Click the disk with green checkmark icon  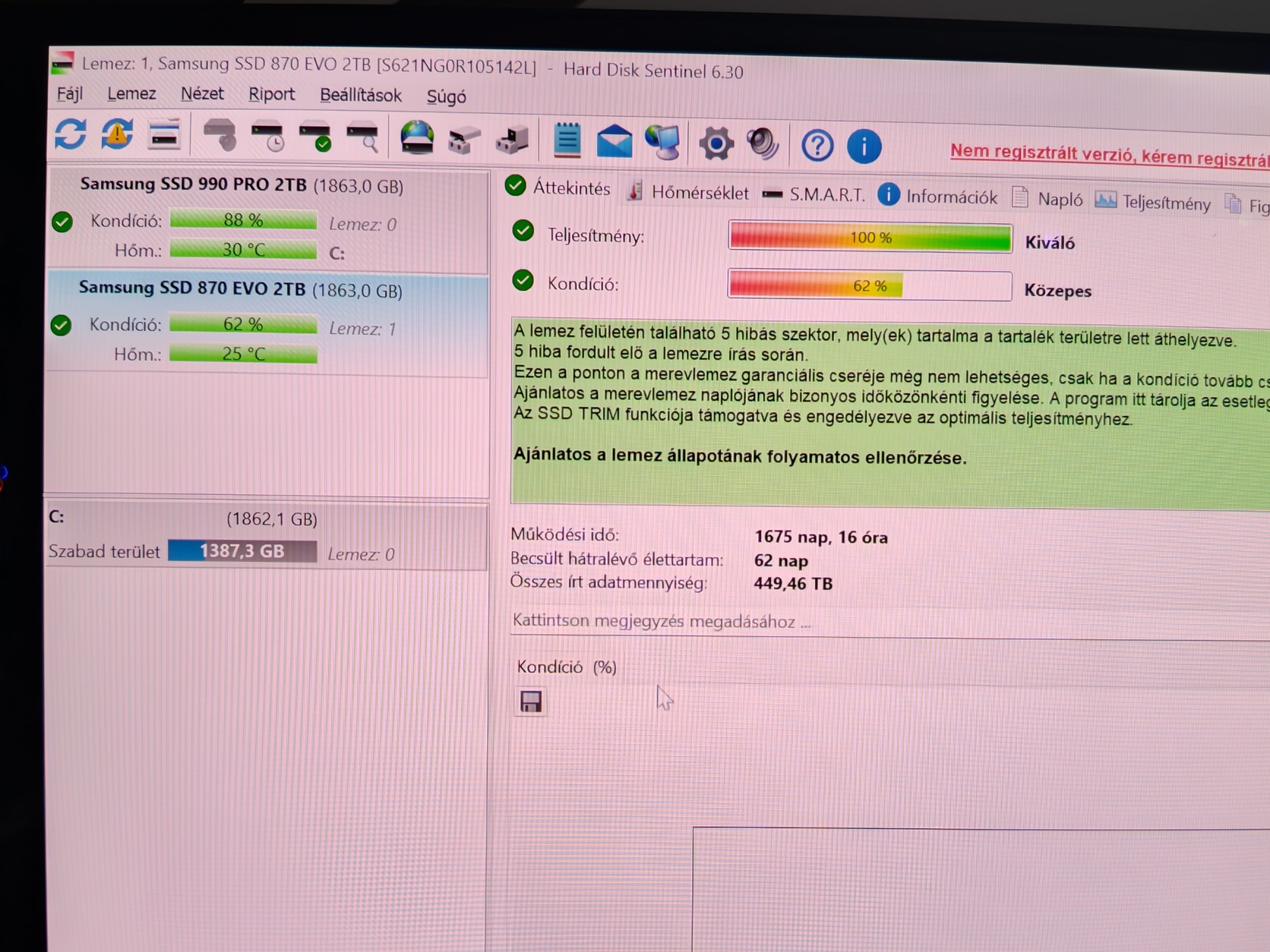pos(315,137)
